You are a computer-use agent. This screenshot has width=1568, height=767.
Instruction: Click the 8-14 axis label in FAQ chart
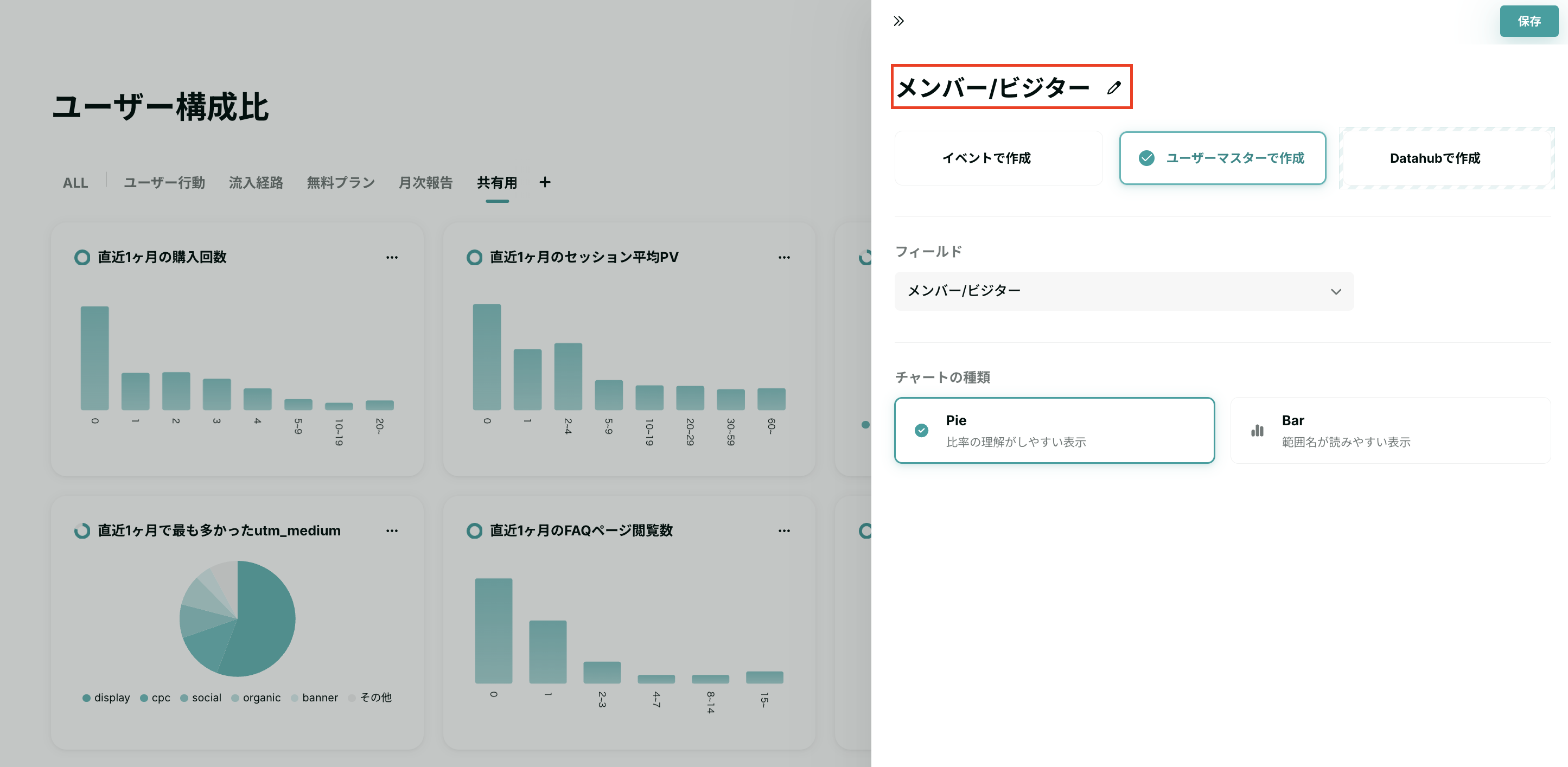pos(710,702)
